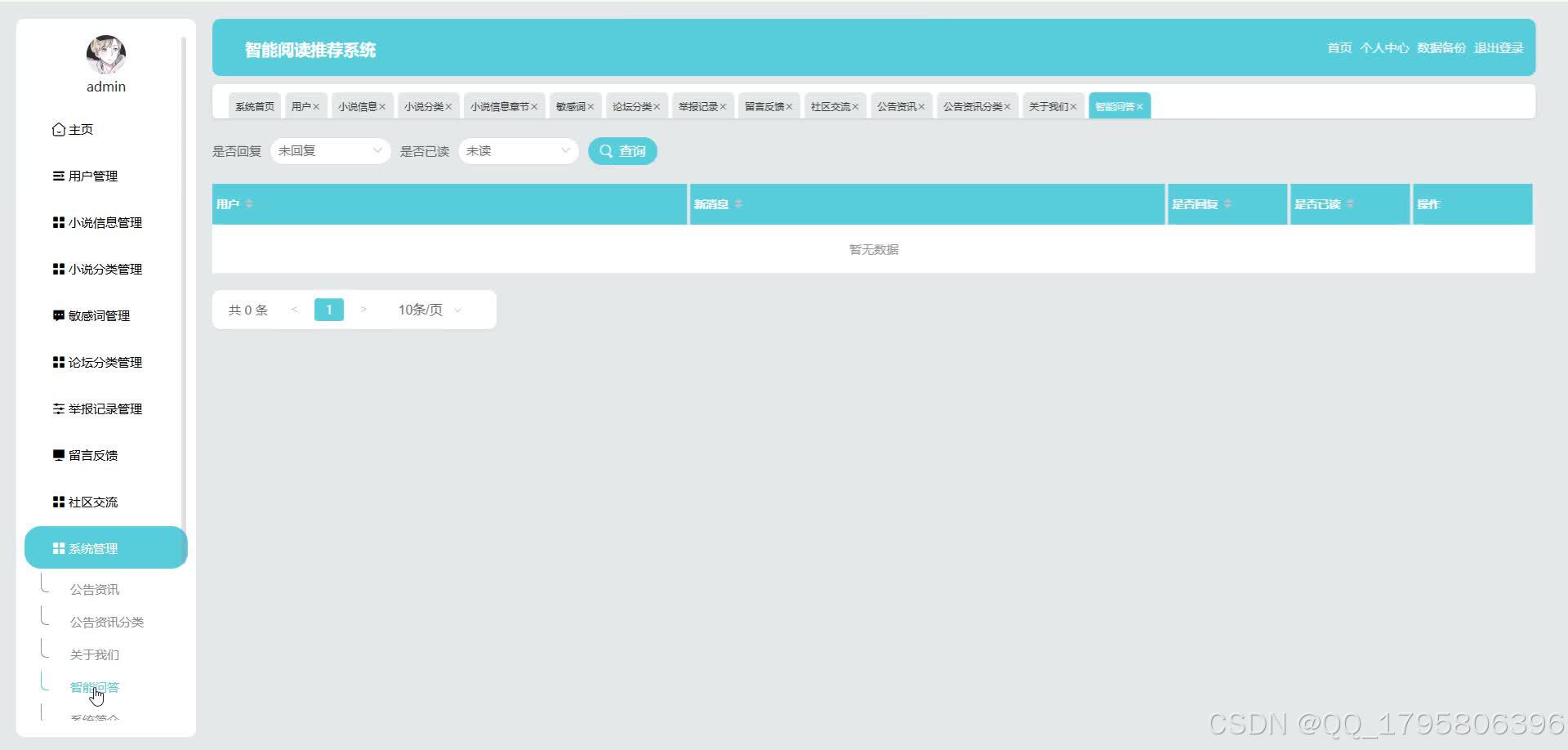Open 社区交流 menu in sidebar
Viewport: 1568px width, 750px height.
[x=86, y=502]
